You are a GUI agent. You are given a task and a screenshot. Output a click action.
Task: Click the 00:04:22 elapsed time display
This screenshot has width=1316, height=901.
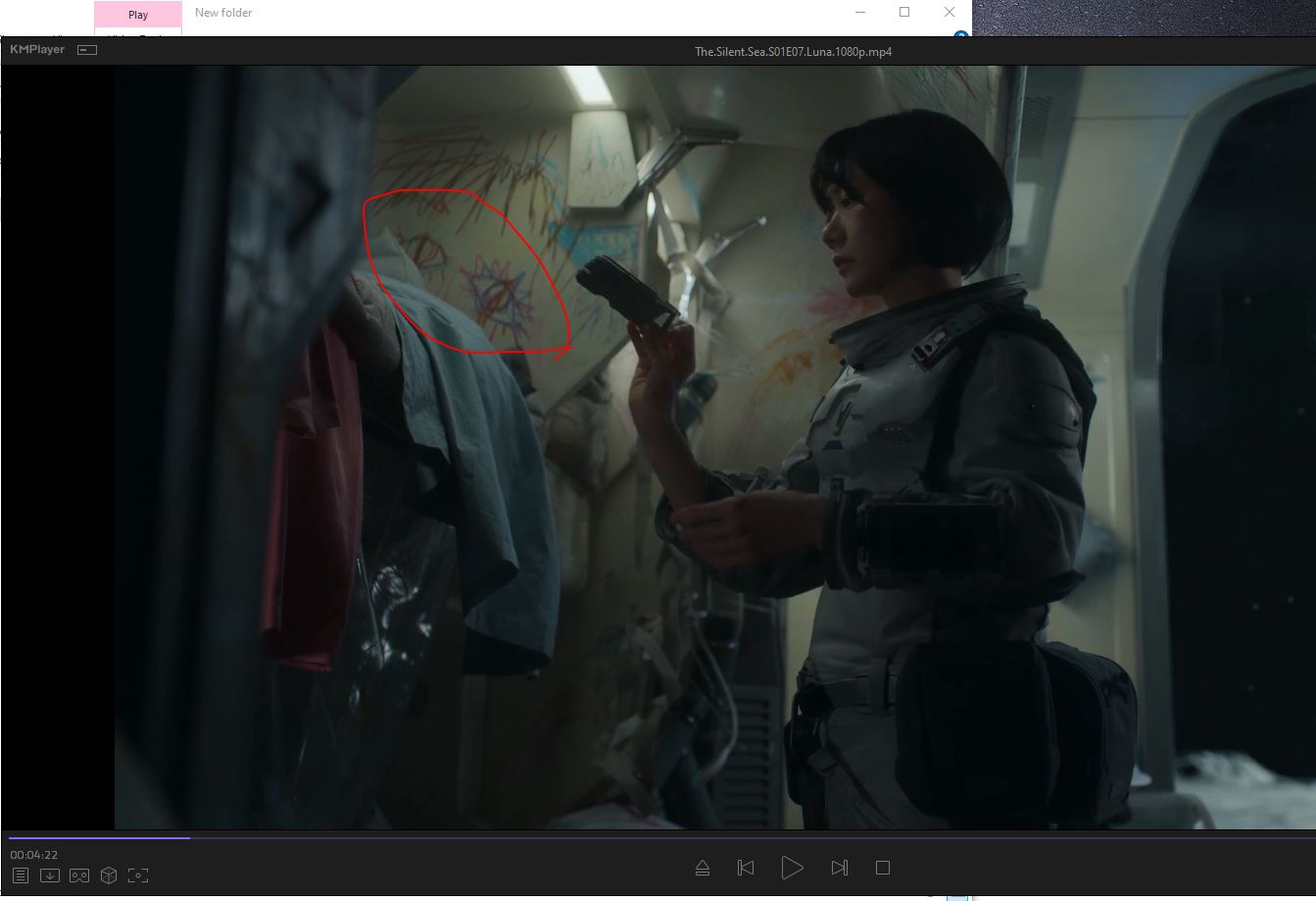pos(34,855)
